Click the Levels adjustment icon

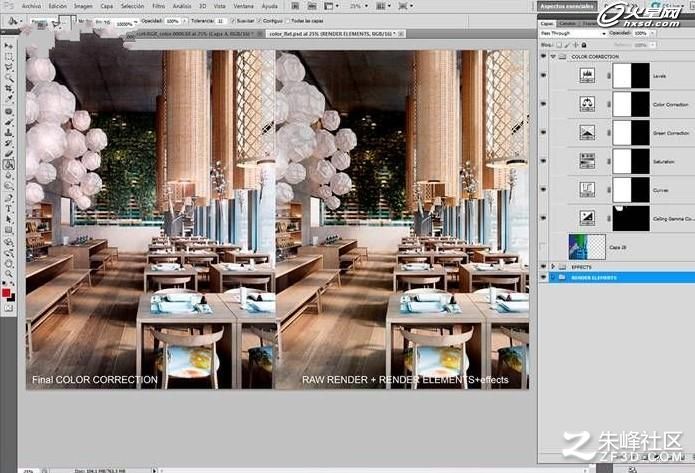tap(587, 75)
